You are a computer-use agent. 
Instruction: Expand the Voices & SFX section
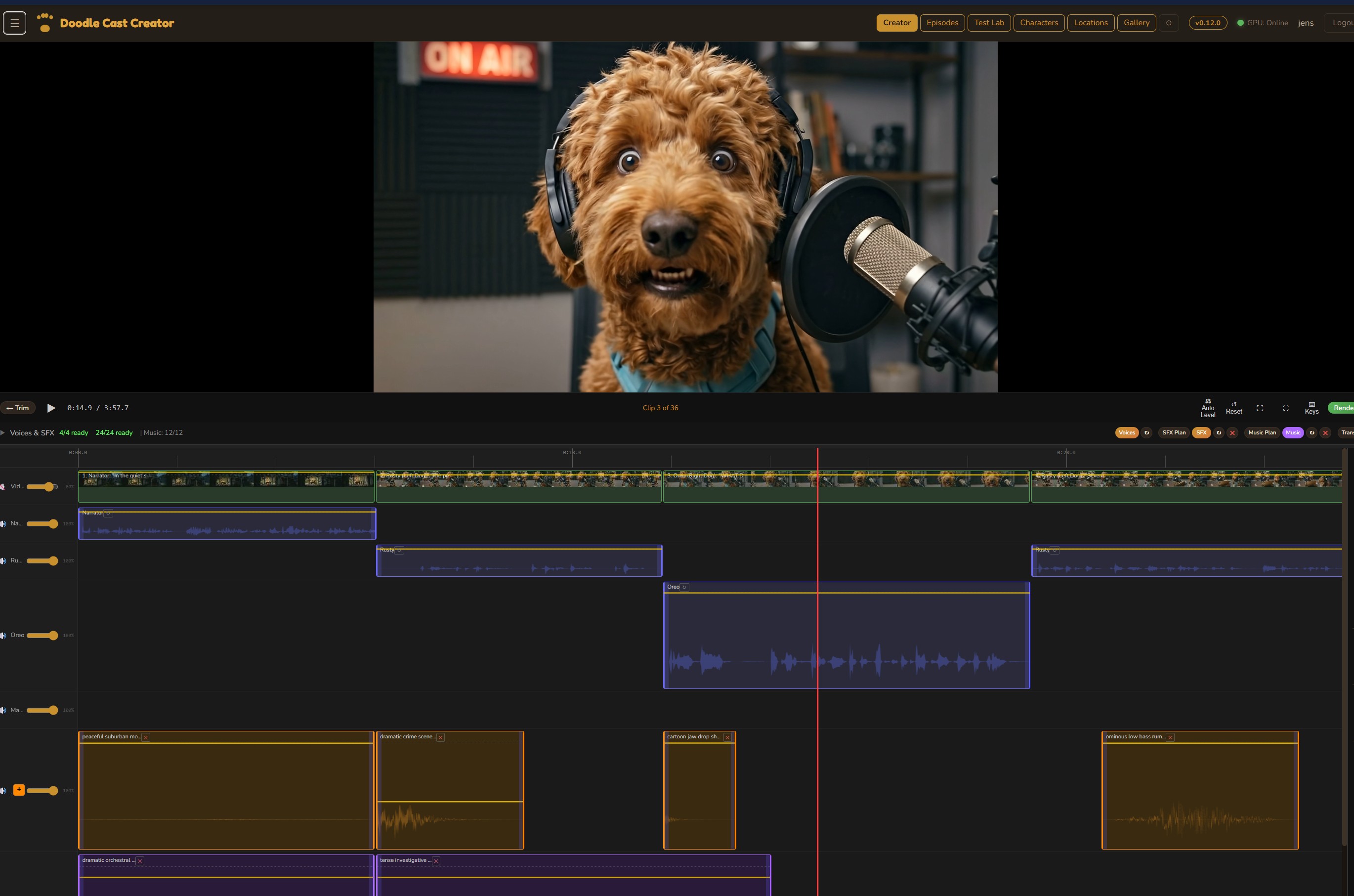(4, 432)
